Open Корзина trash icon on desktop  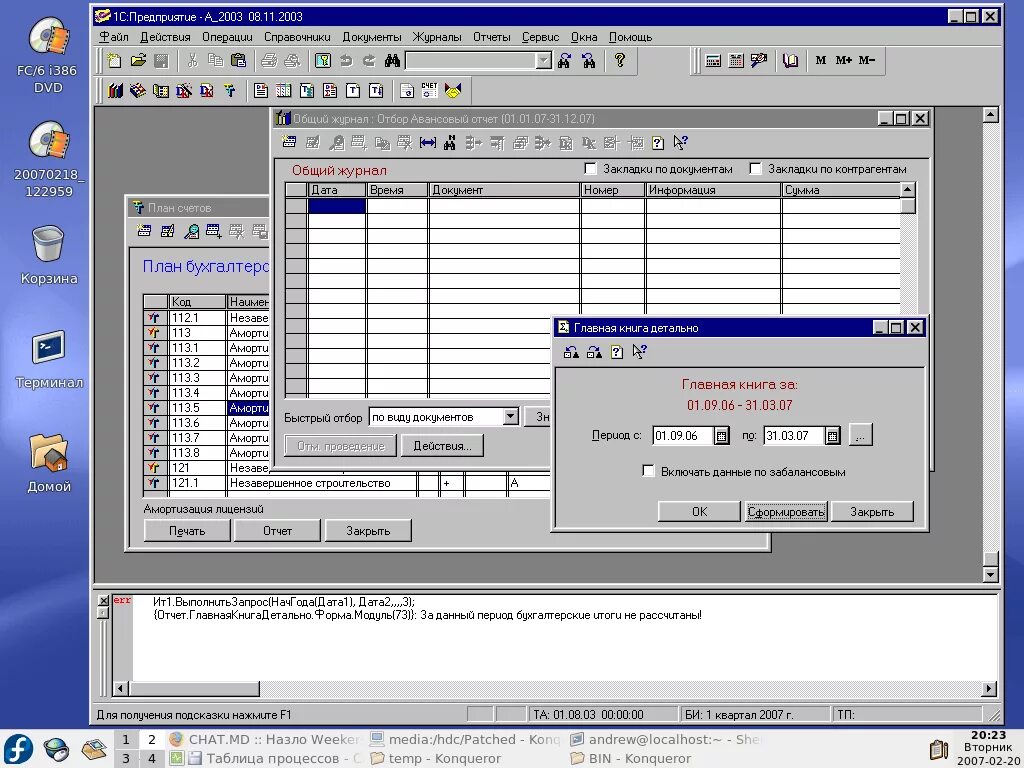pyautogui.click(x=48, y=255)
